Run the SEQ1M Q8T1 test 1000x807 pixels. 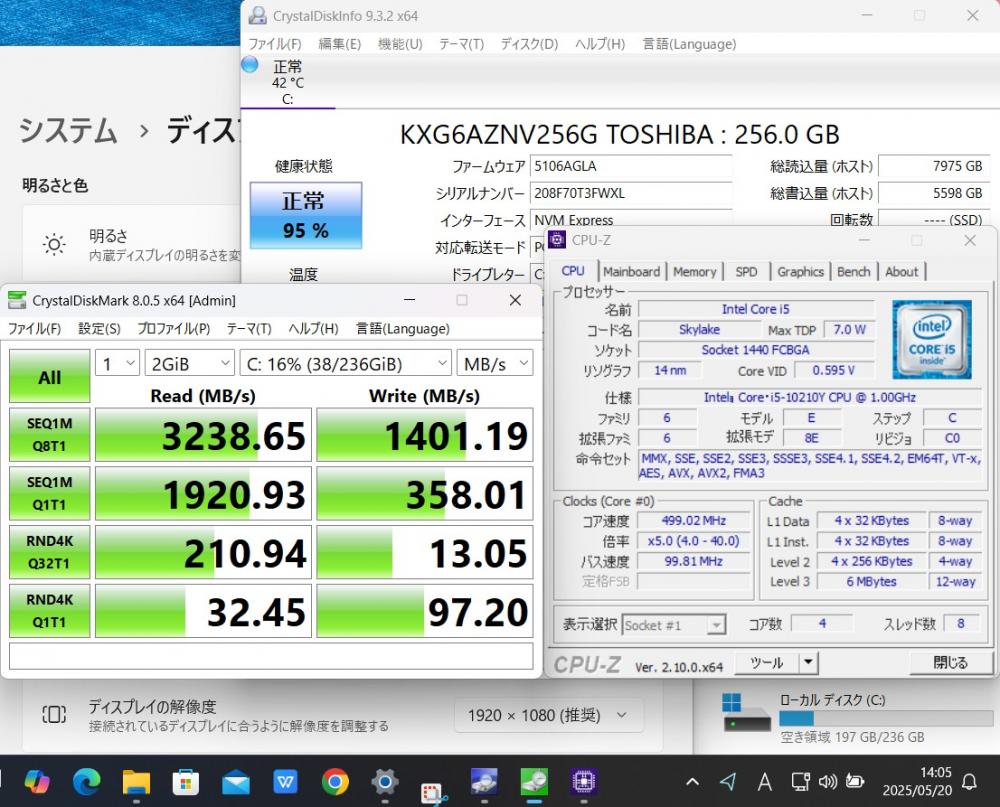[x=49, y=434]
